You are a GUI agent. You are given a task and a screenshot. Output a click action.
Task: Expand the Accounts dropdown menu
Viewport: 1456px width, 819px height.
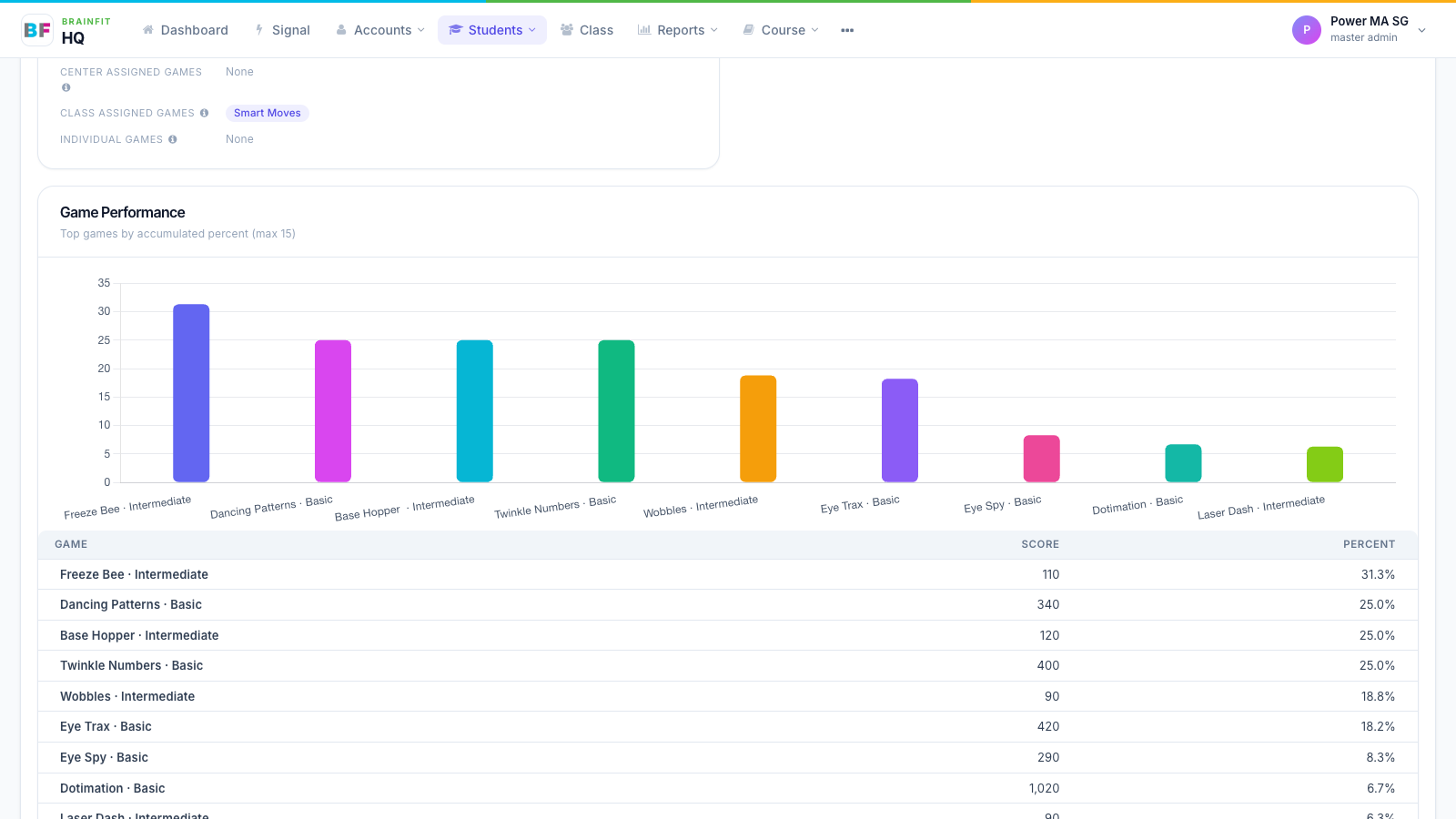[x=380, y=30]
